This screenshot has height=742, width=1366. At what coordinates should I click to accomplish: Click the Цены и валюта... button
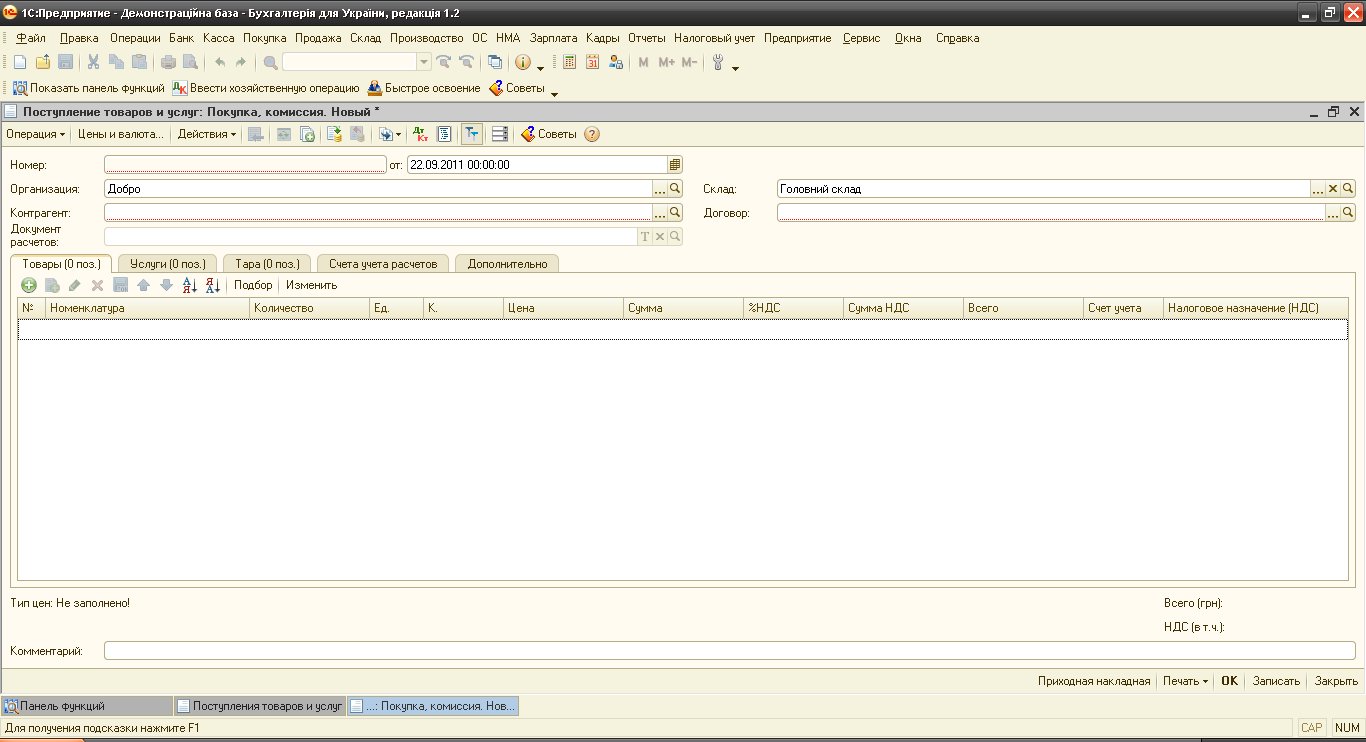(120, 134)
